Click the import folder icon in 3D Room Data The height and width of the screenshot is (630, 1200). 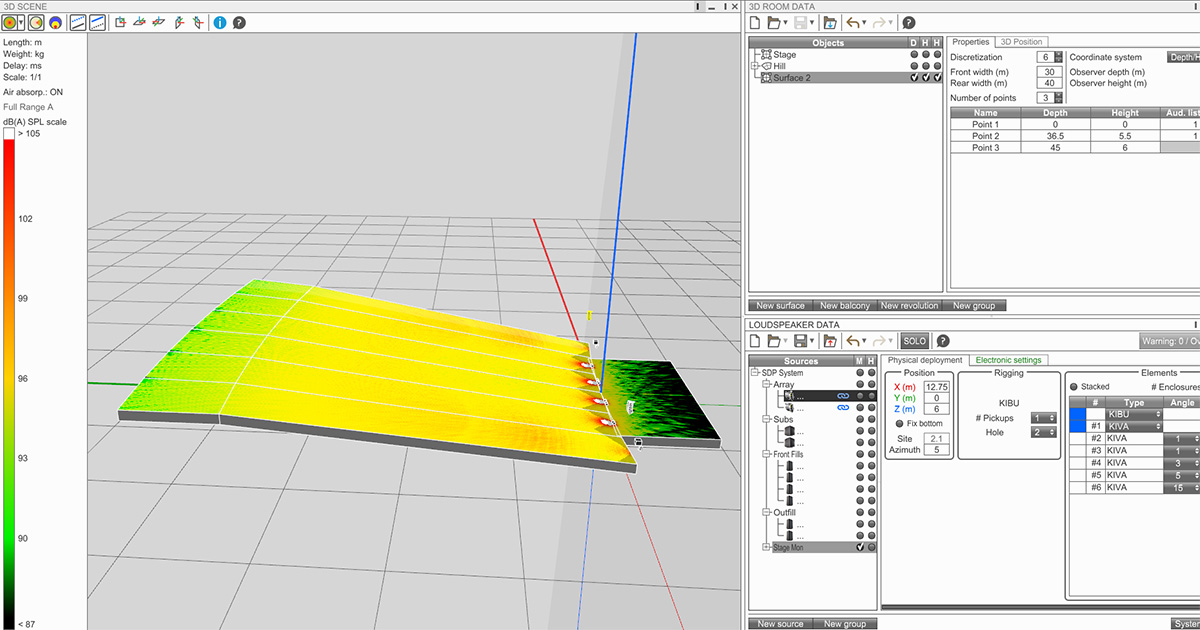click(x=830, y=22)
